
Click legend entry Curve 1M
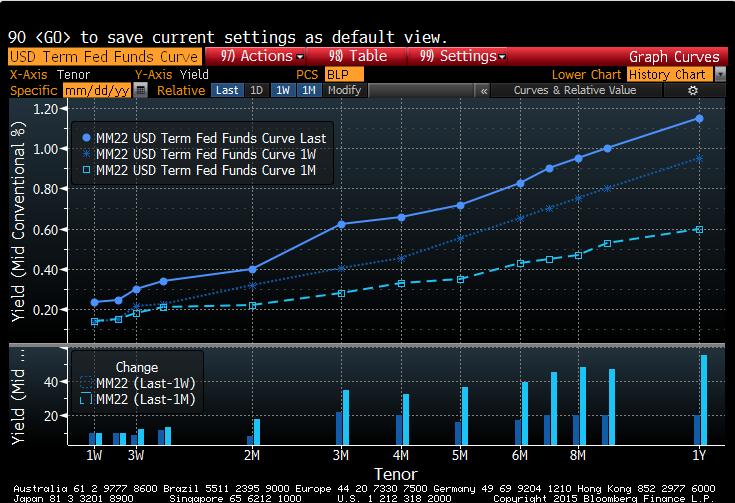coord(199,170)
